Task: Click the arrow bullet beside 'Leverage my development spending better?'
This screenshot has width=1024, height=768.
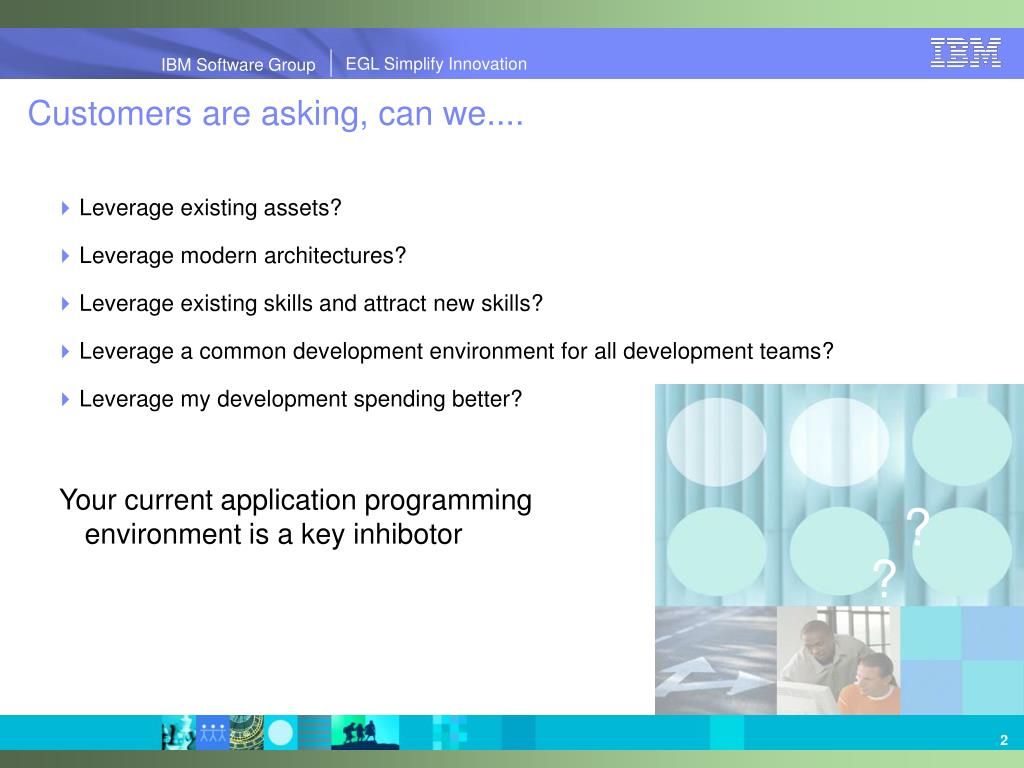Action: [x=65, y=399]
